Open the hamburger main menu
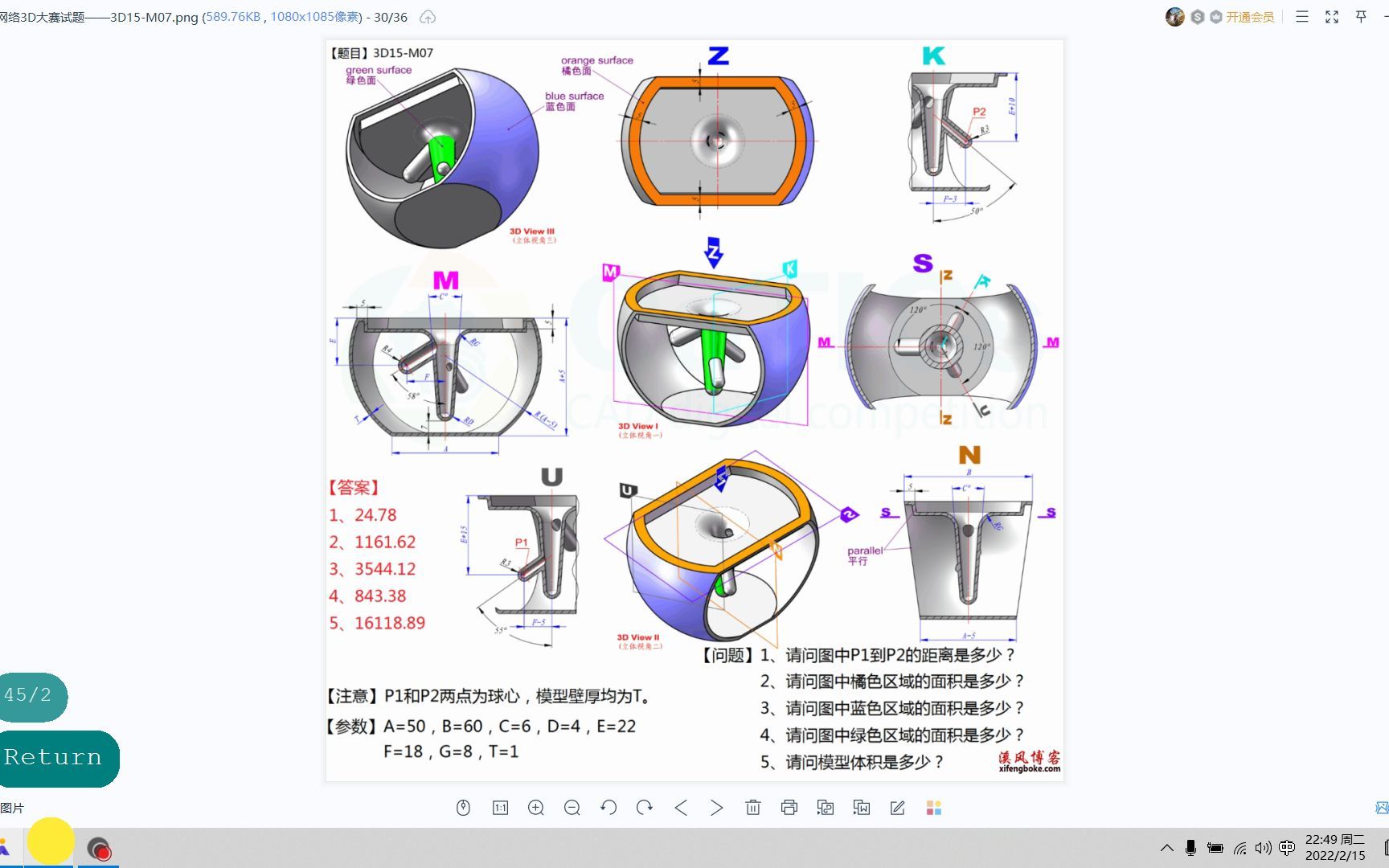The width and height of the screenshot is (1389, 868). (x=1302, y=17)
